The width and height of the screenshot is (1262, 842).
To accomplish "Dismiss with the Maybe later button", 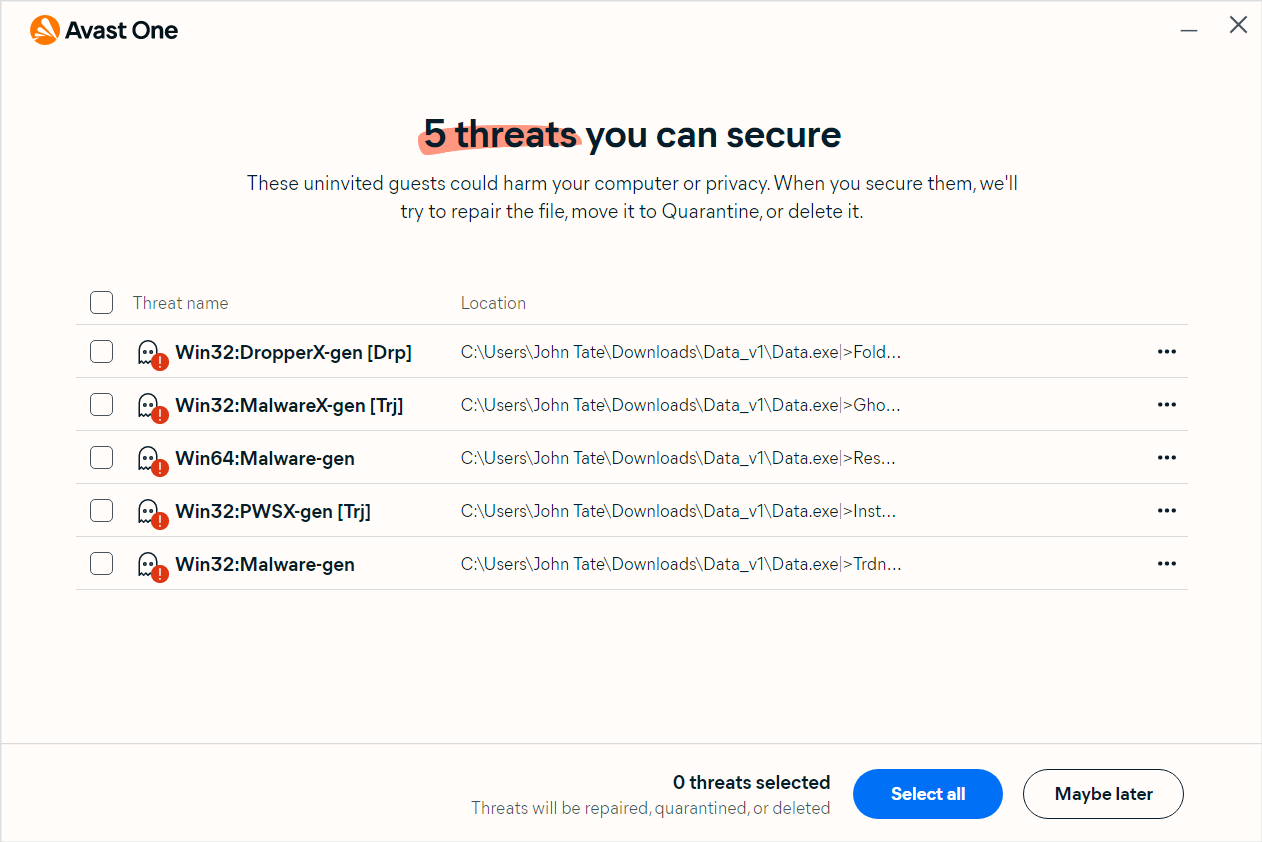I will coord(1103,794).
